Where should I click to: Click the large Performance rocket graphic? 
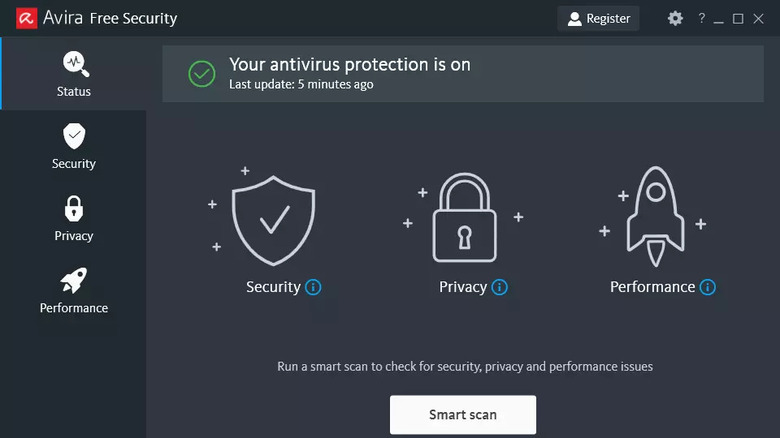tap(655, 217)
